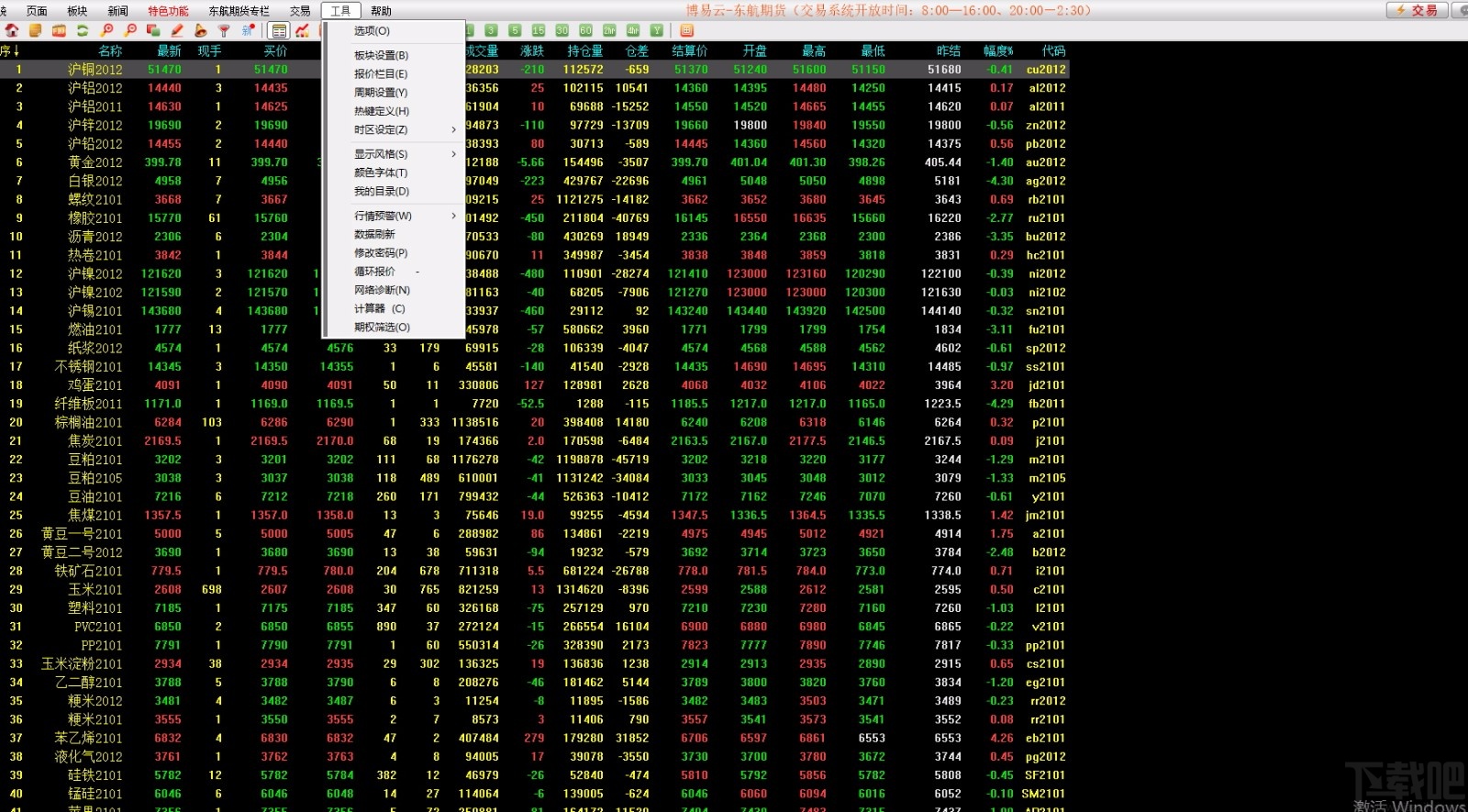Choose 周期设置(Y) menu entry

394,93
